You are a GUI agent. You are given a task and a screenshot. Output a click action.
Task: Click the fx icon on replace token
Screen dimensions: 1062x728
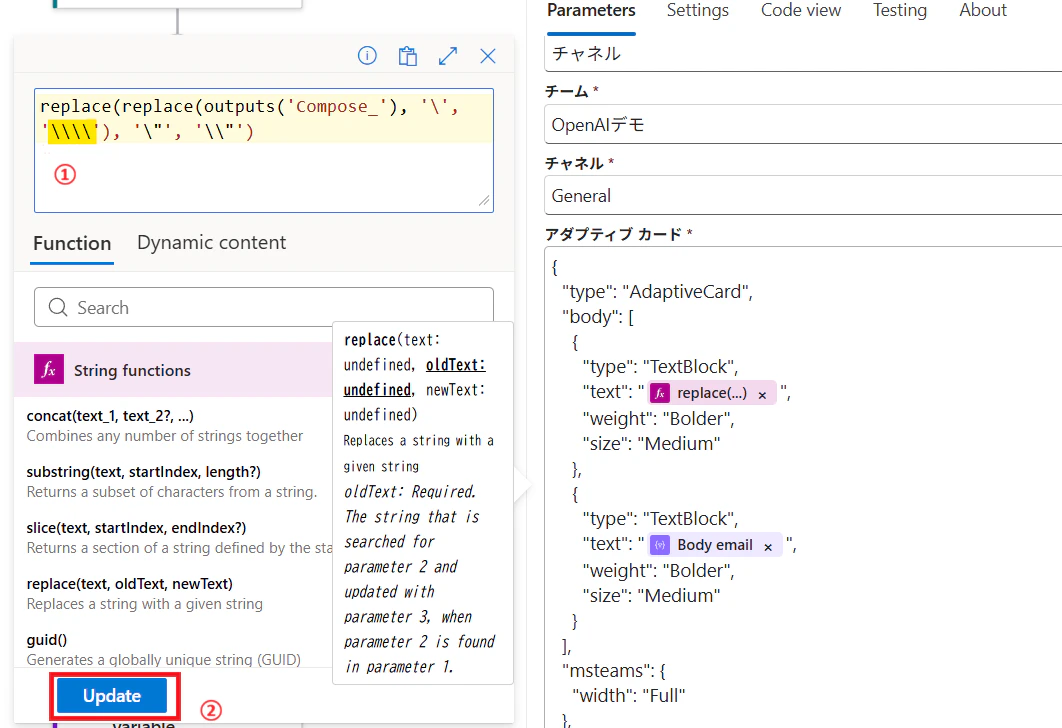click(x=660, y=393)
